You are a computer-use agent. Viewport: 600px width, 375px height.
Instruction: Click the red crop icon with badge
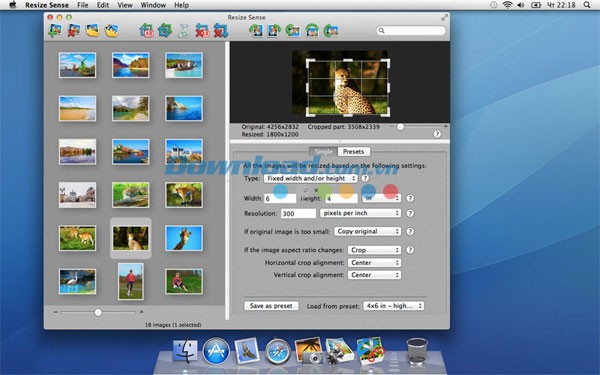point(202,30)
